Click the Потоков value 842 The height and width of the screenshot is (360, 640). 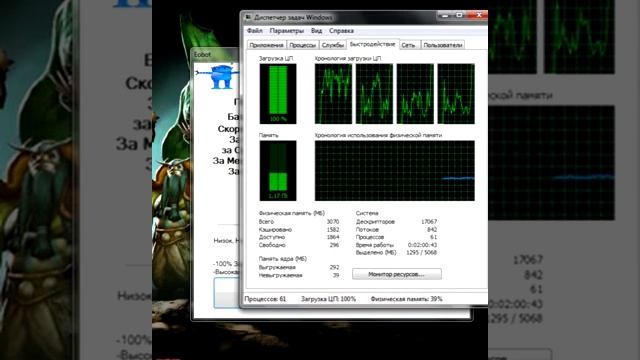pyautogui.click(x=432, y=229)
